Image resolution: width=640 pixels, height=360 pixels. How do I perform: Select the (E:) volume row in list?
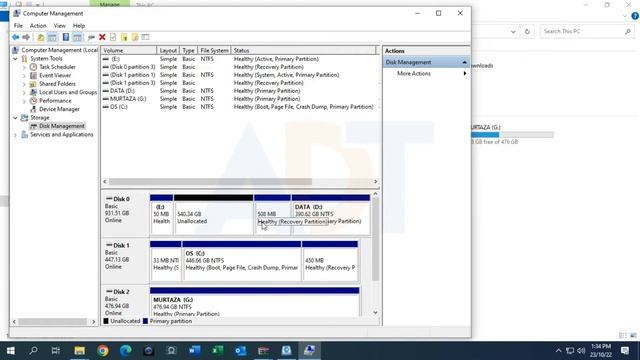tap(240, 59)
